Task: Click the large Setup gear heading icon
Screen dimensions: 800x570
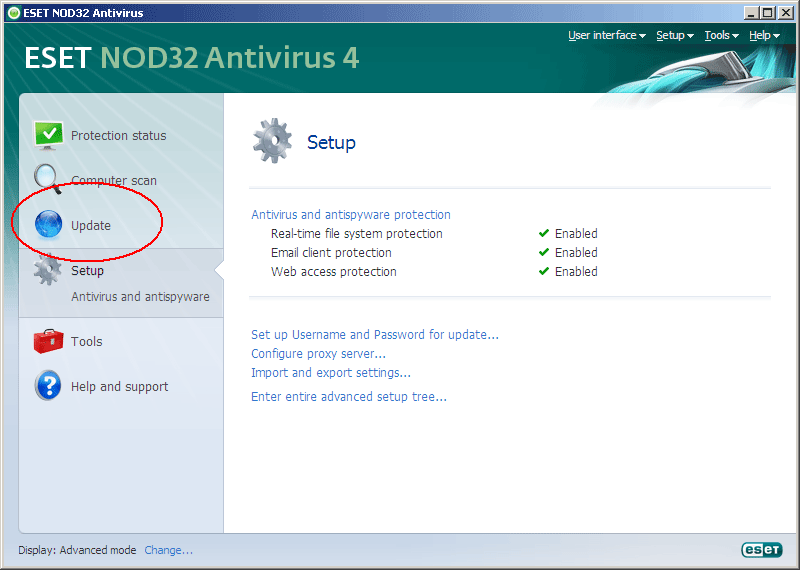Action: click(272, 141)
